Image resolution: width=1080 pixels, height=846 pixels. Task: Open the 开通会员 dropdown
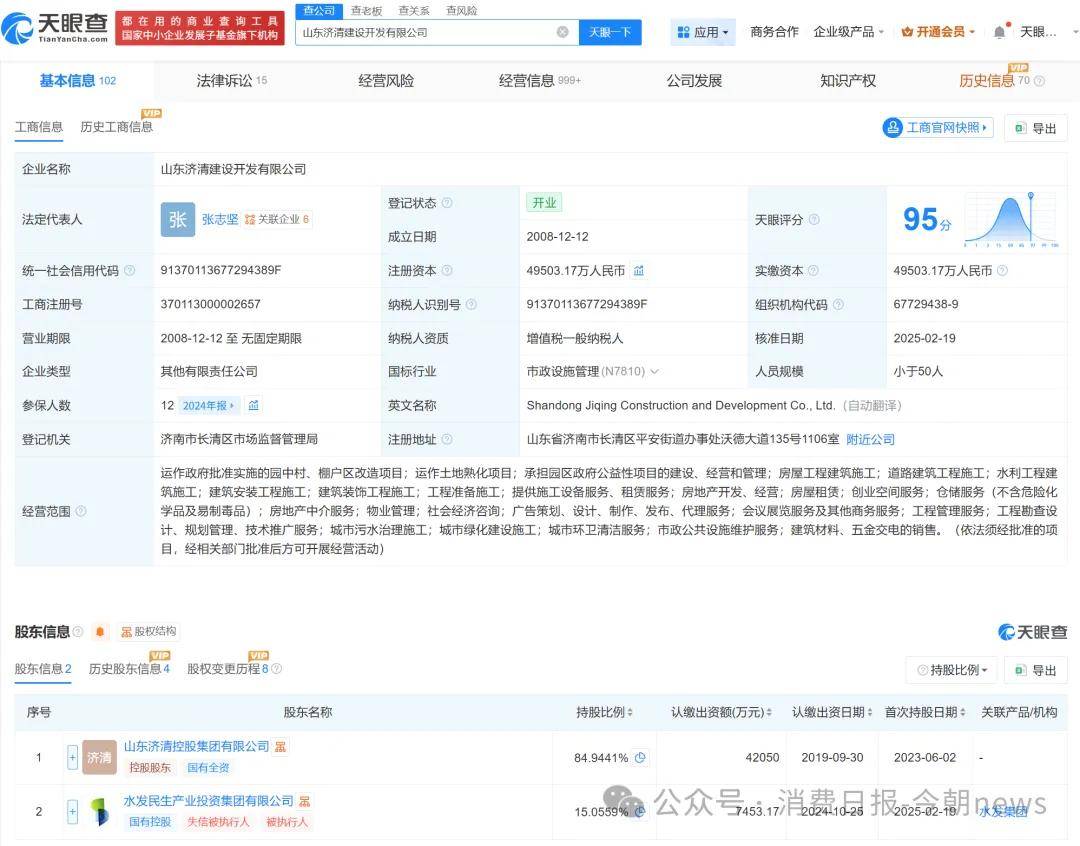pyautogui.click(x=938, y=32)
